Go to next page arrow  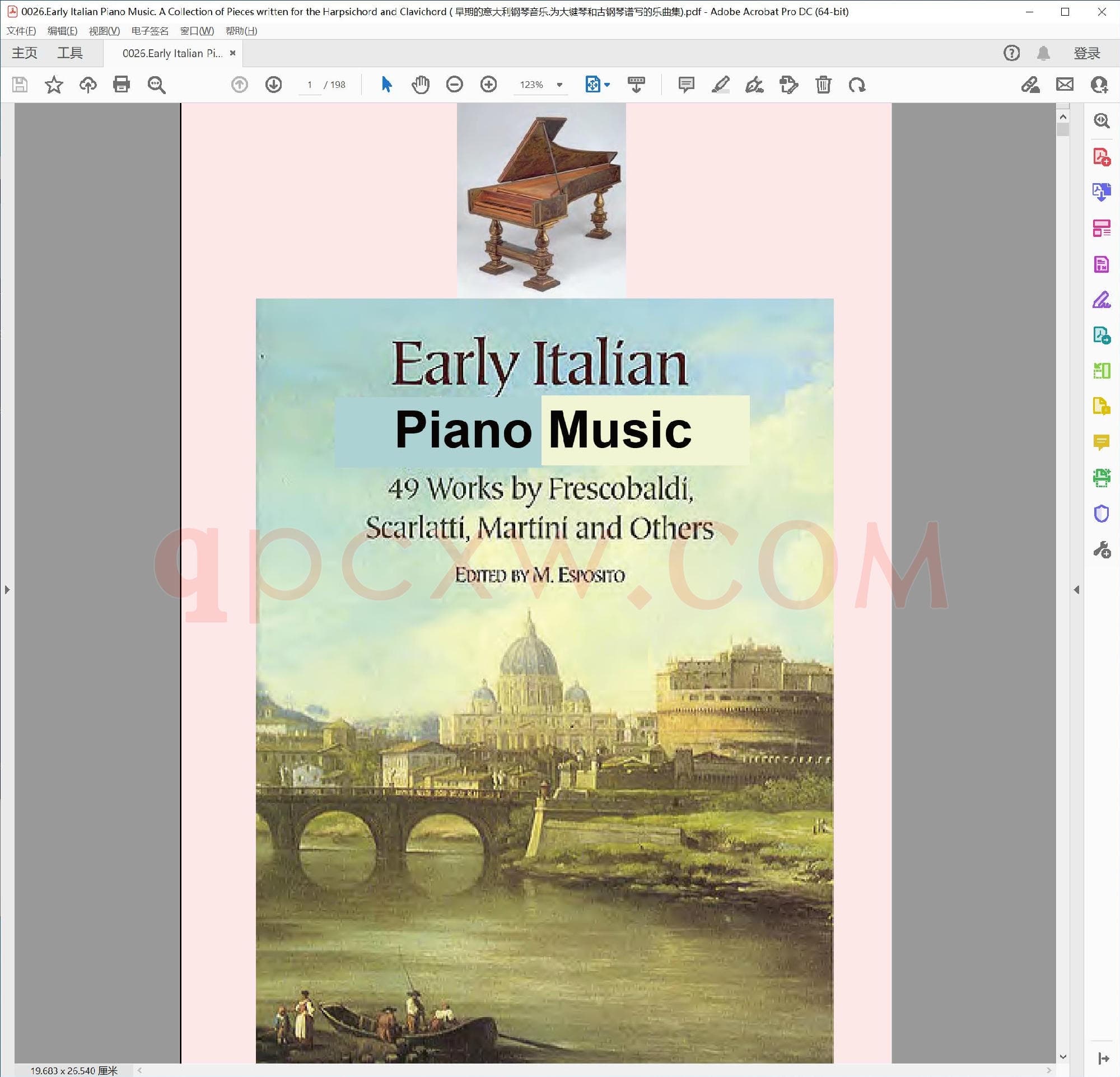point(273,85)
